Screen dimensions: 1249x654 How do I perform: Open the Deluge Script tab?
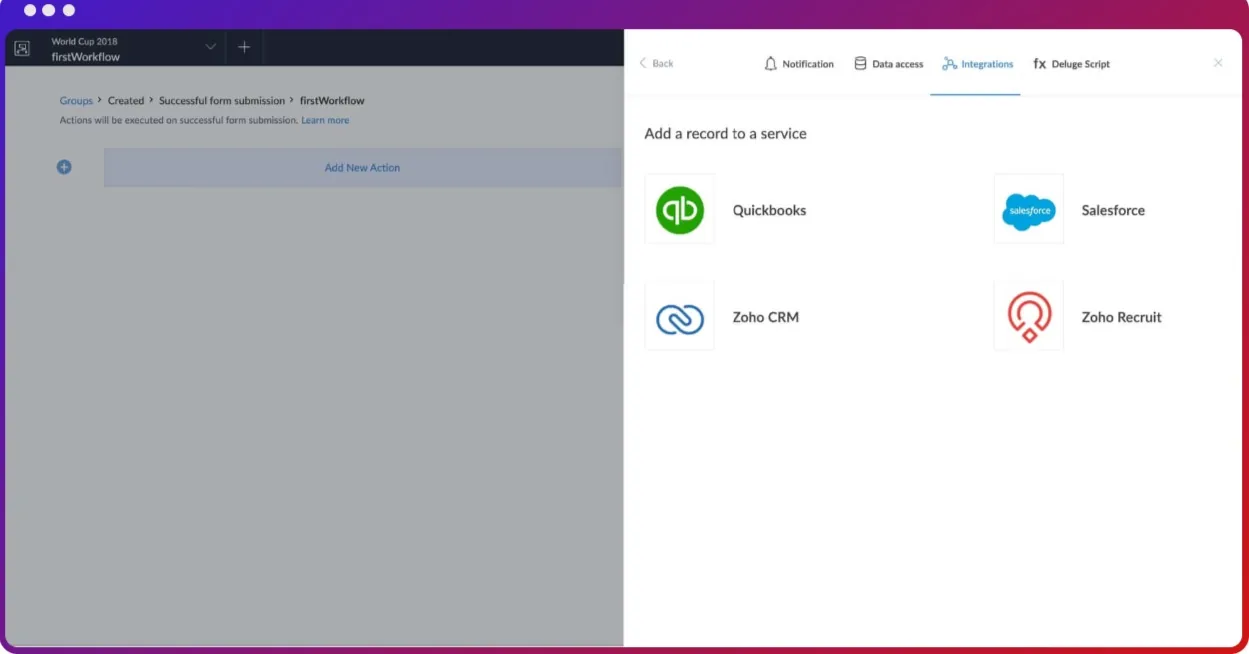click(1071, 64)
